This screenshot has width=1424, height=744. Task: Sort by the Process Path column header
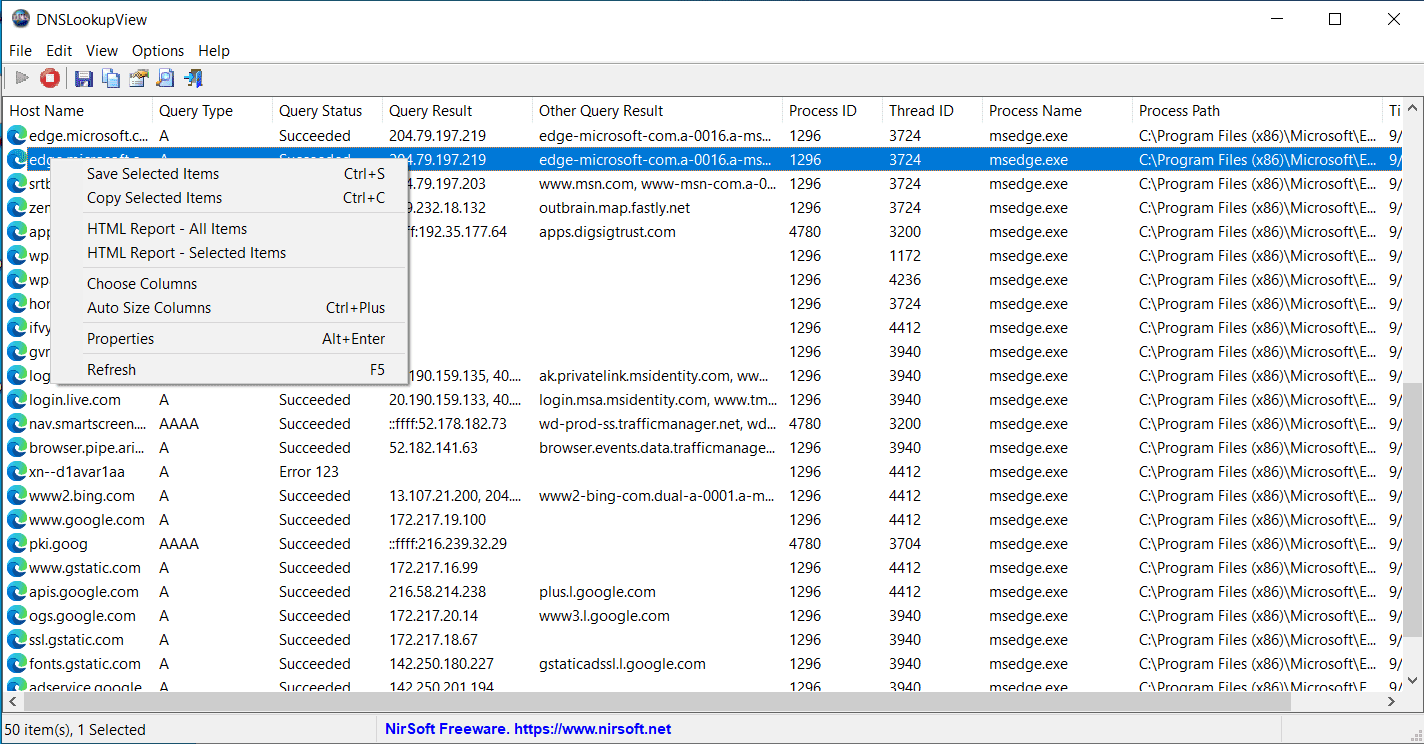pyautogui.click(x=1257, y=111)
